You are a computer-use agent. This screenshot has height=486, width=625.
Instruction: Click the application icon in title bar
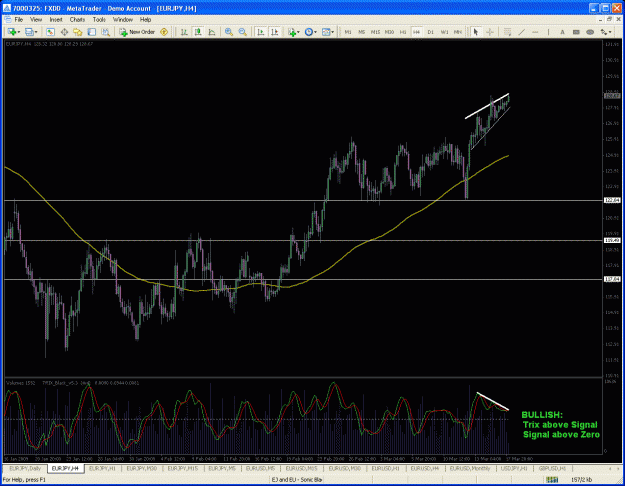click(7, 8)
